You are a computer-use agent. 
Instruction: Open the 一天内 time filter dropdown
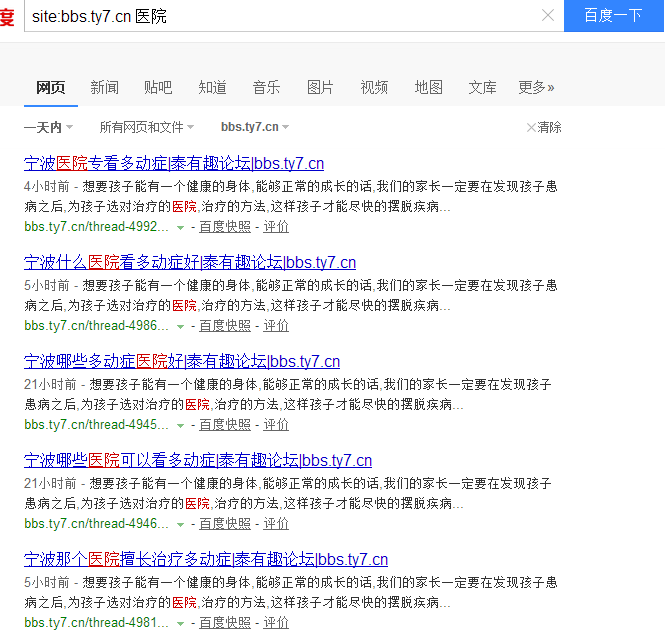click(48, 127)
